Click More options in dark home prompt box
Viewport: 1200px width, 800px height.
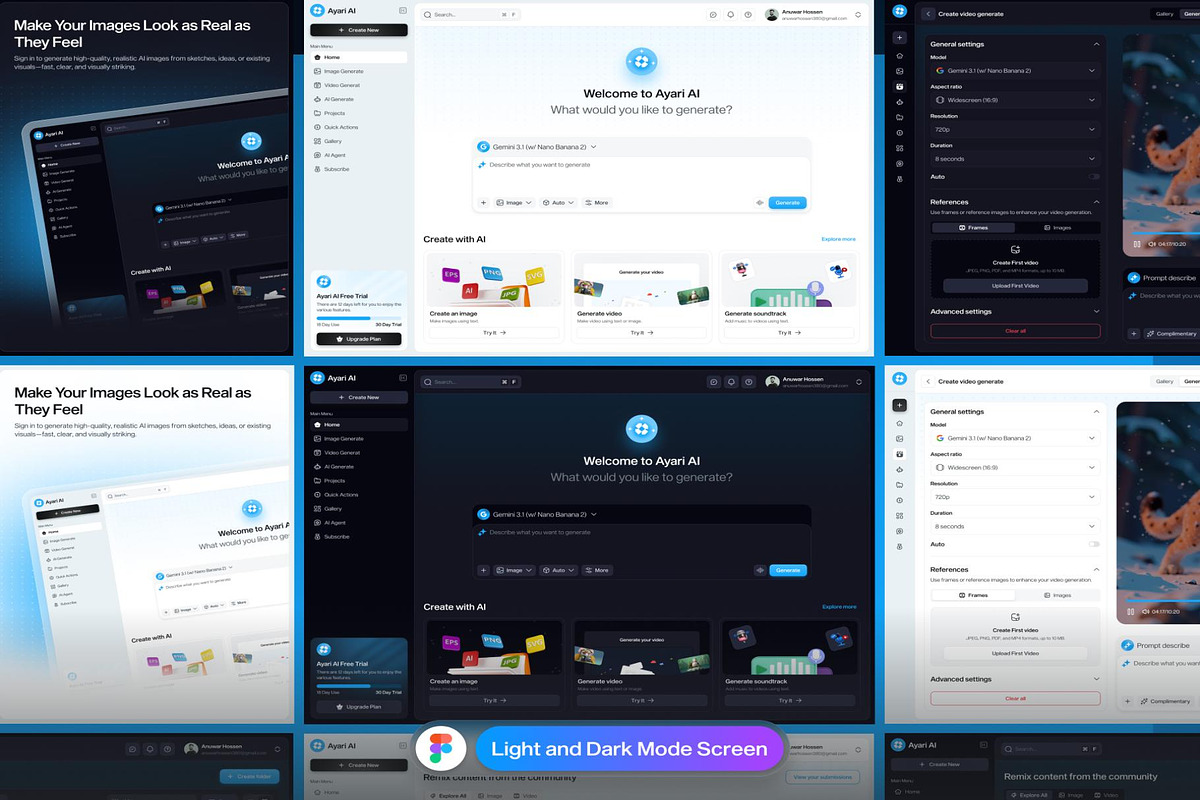[597, 570]
